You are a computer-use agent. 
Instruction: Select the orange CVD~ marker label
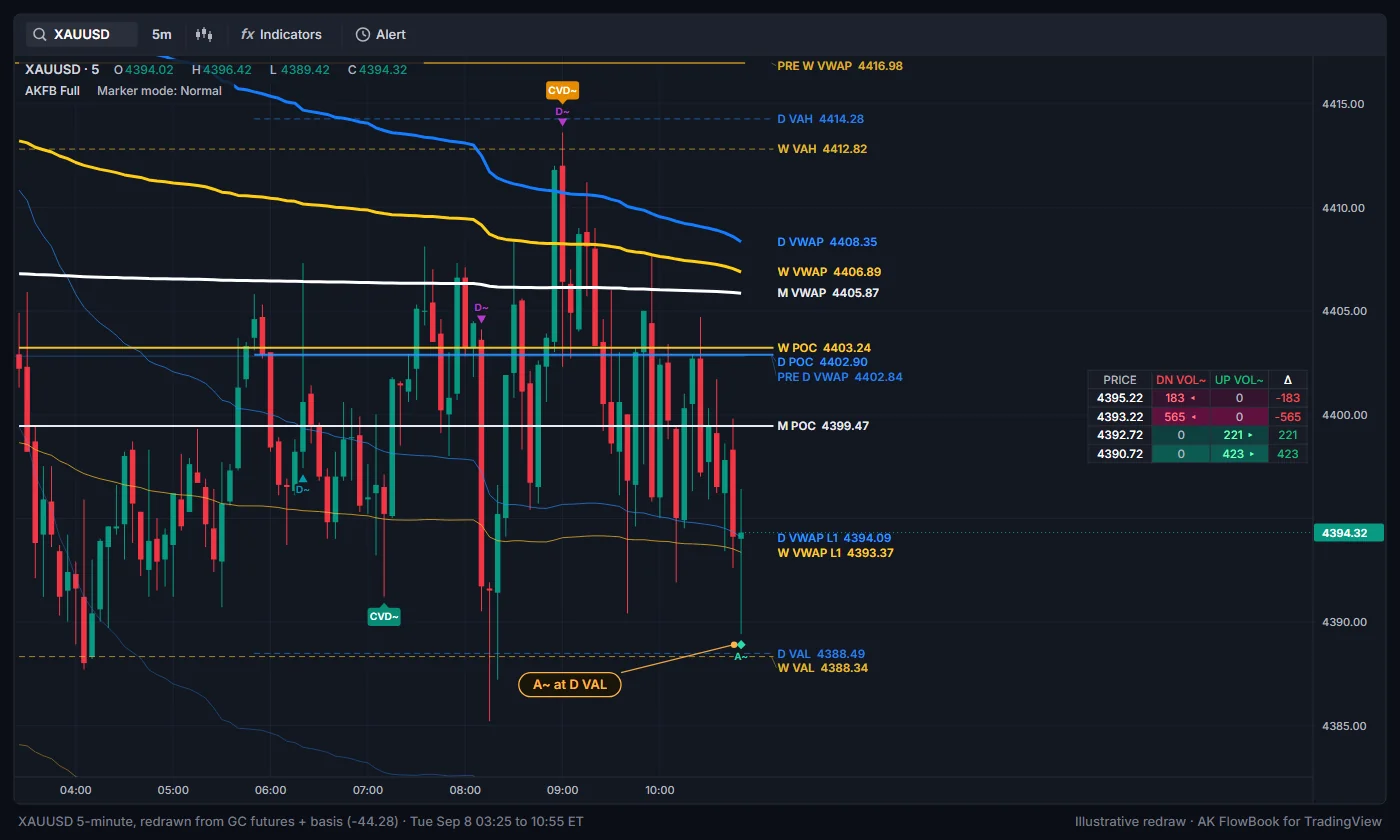pos(562,91)
